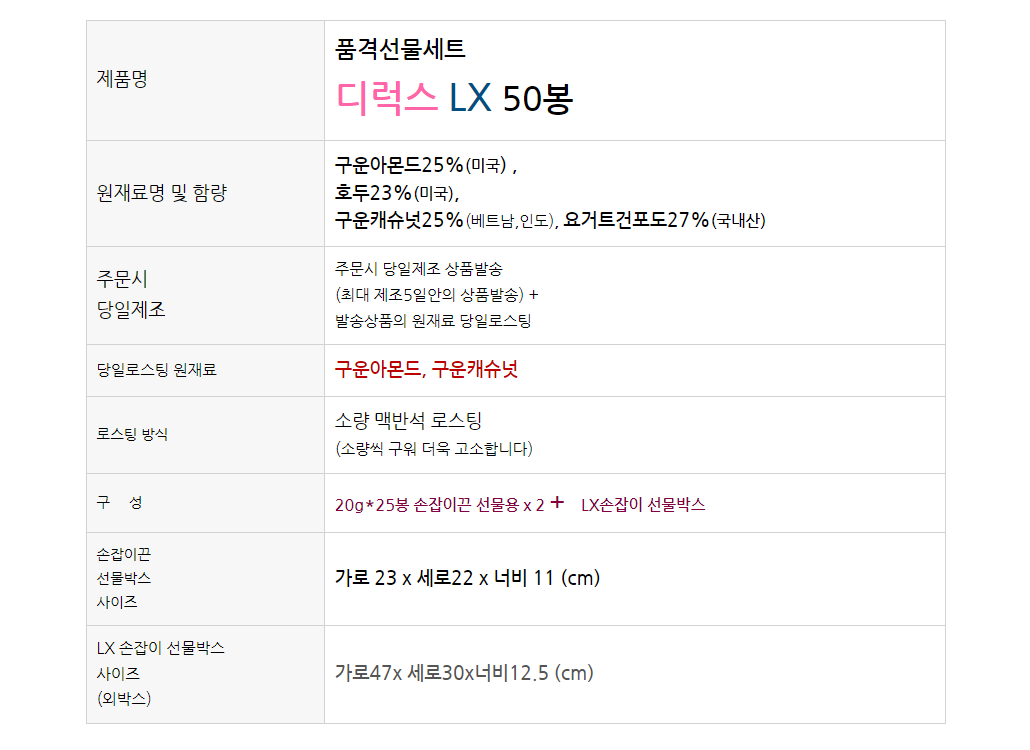This screenshot has height=750, width=1030.
Task: Select the 구운캐슈넛25% ingredient text
Action: click(399, 220)
